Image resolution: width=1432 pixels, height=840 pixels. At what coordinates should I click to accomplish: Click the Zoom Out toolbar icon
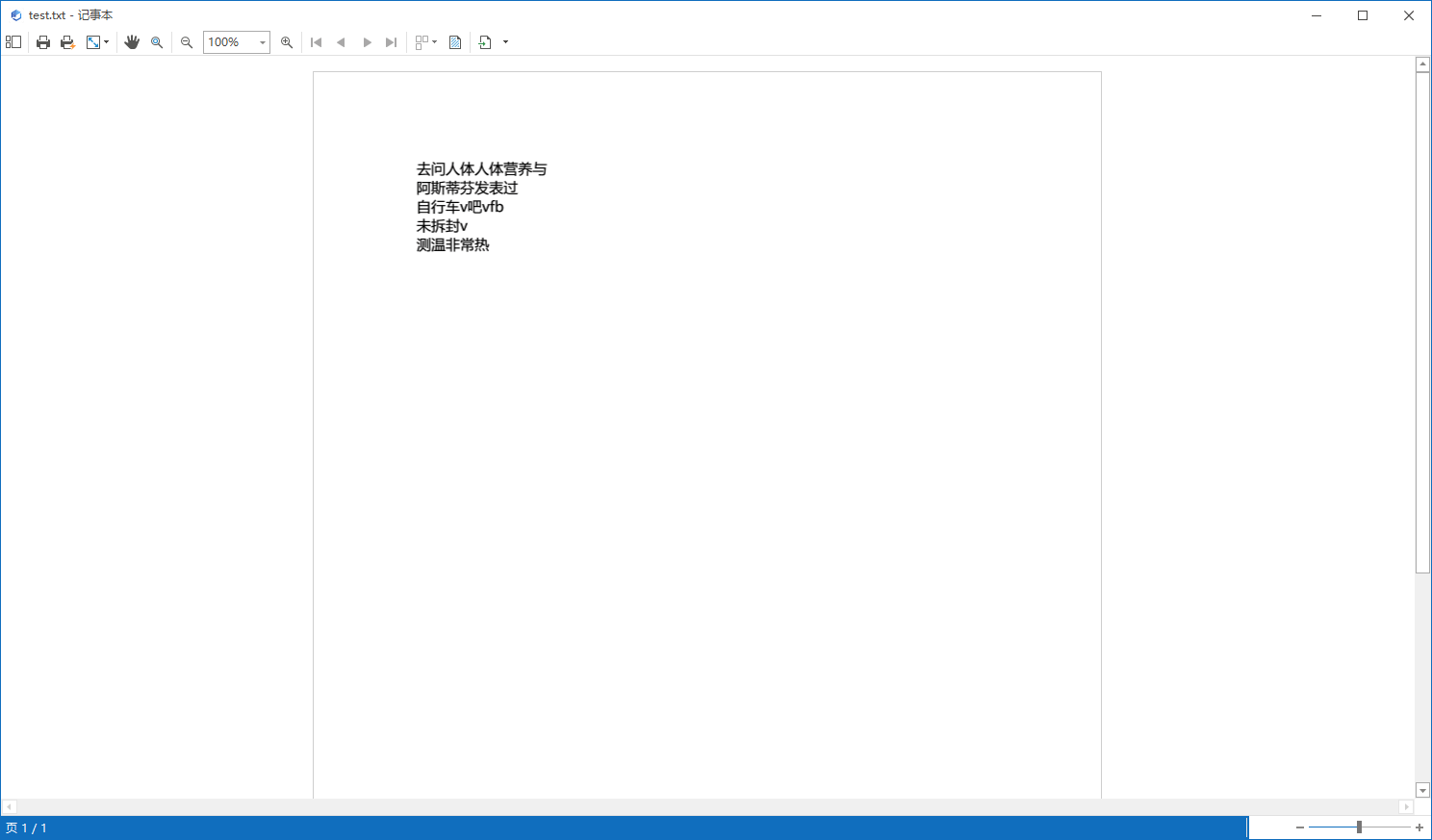[x=187, y=42]
